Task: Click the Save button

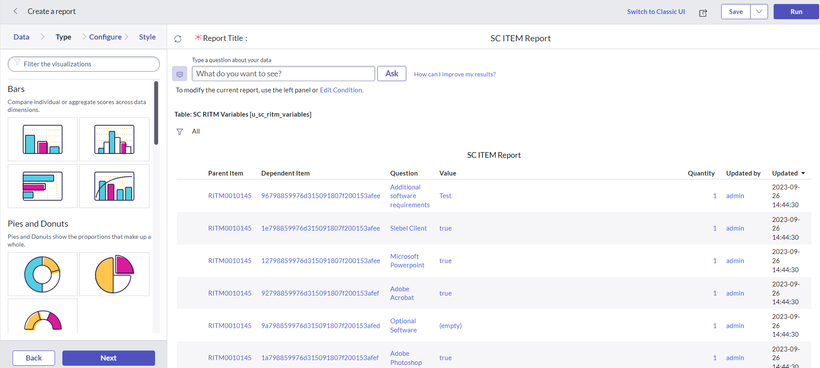Action: (736, 12)
